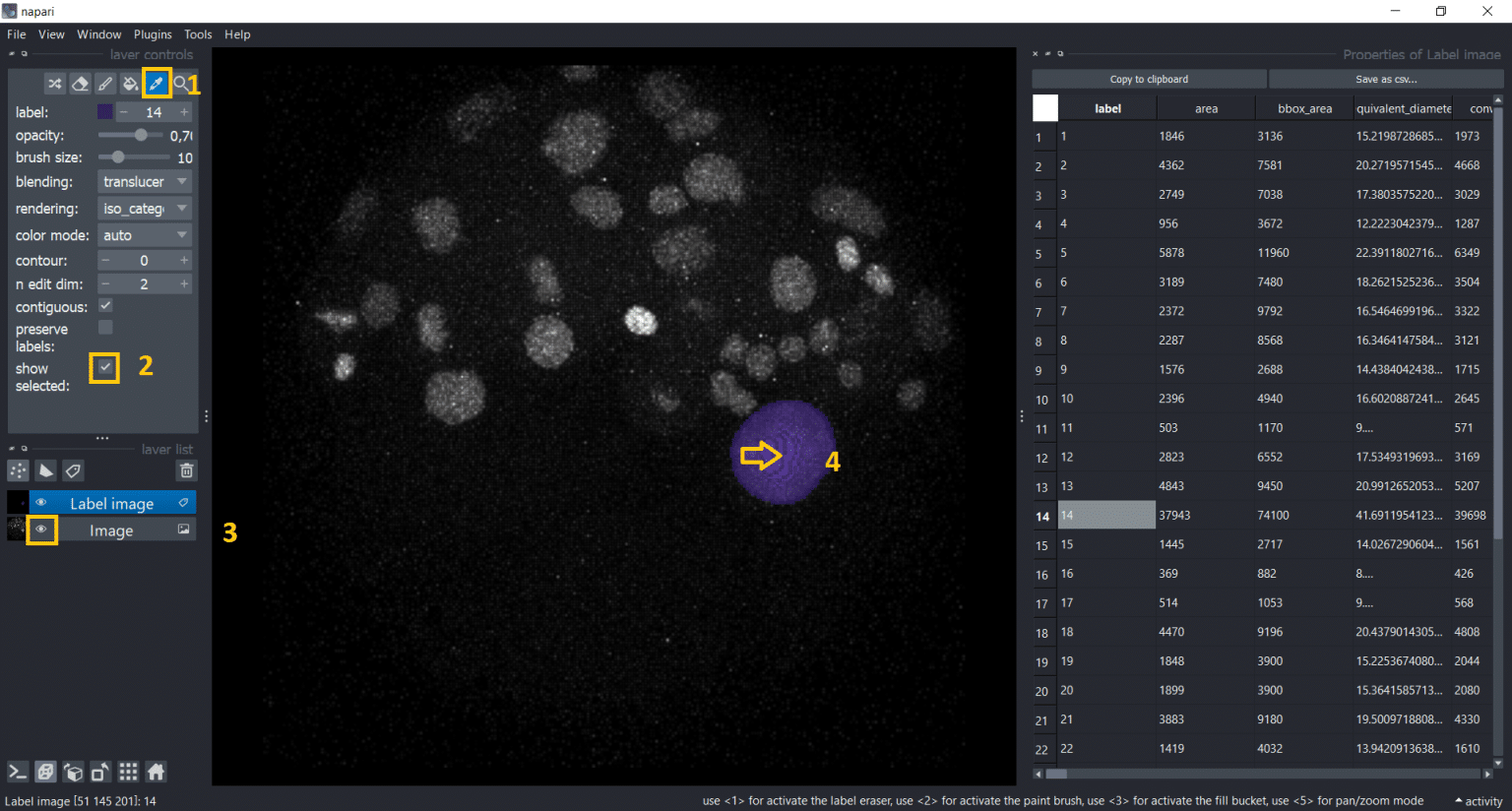Image resolution: width=1512 pixels, height=811 pixels.
Task: Reset view with the home button
Action: click(156, 772)
